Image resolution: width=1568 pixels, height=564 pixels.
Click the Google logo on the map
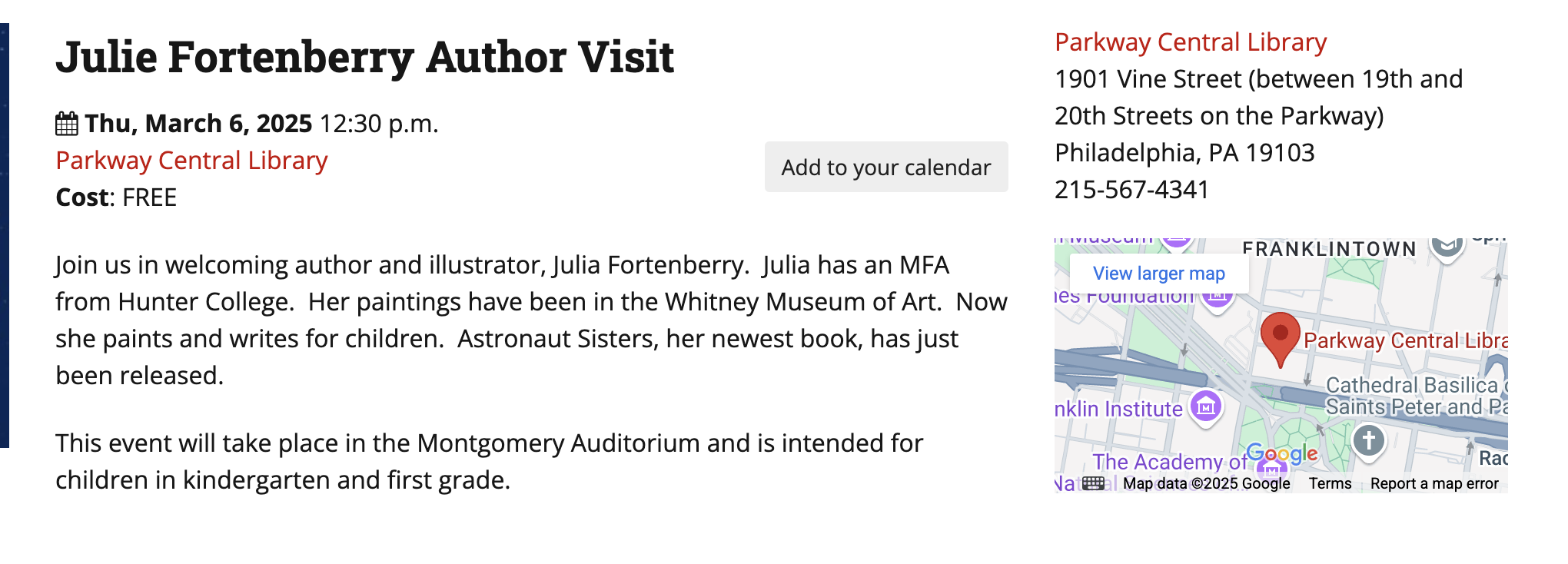(1281, 453)
